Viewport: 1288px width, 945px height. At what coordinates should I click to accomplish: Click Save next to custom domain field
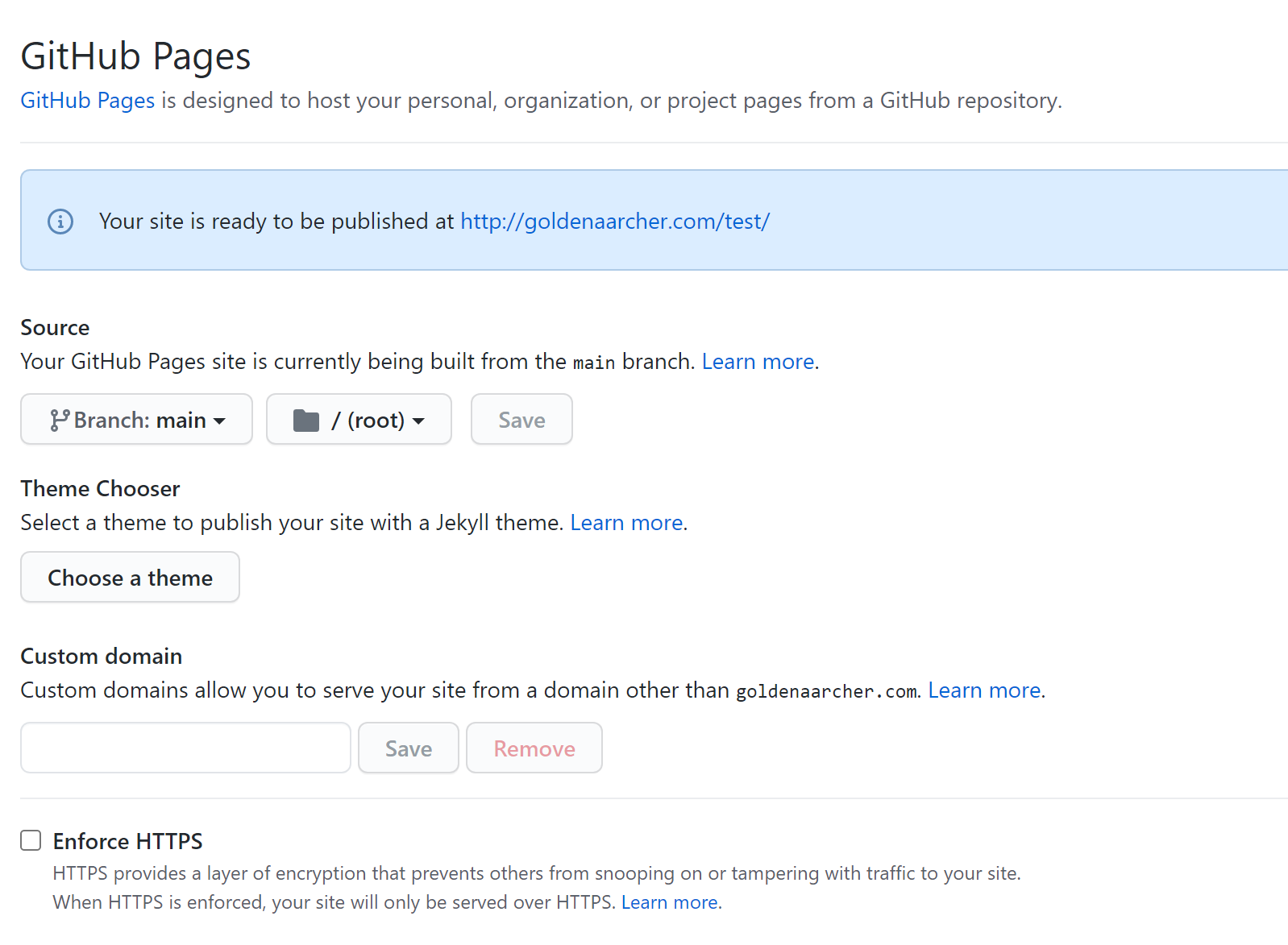(x=409, y=748)
